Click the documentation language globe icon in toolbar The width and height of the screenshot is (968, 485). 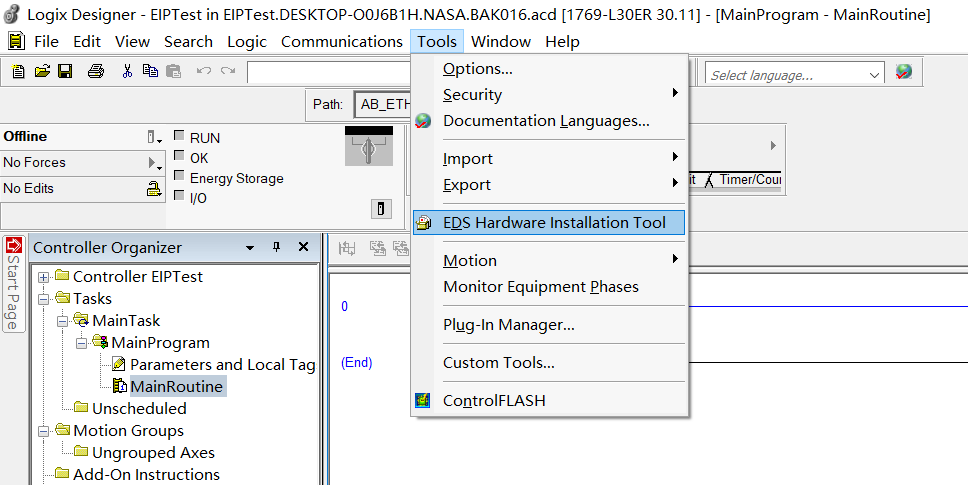pos(904,72)
